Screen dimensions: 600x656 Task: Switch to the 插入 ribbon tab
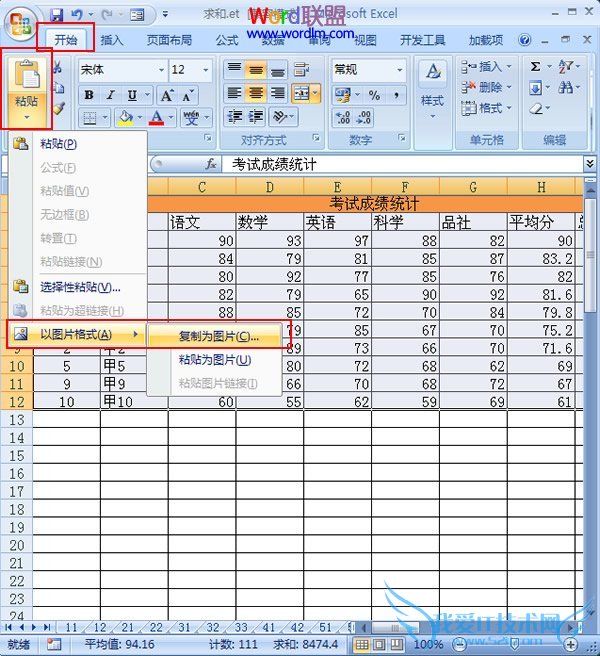[x=112, y=40]
